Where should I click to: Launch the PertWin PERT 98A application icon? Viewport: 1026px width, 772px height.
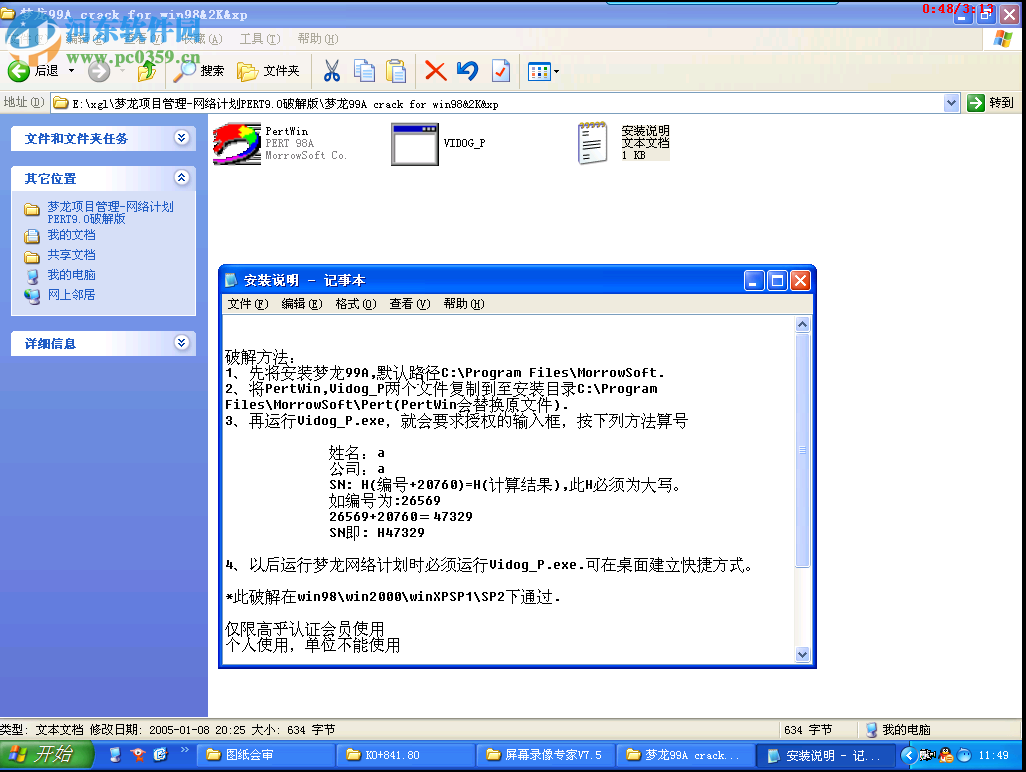(x=236, y=143)
